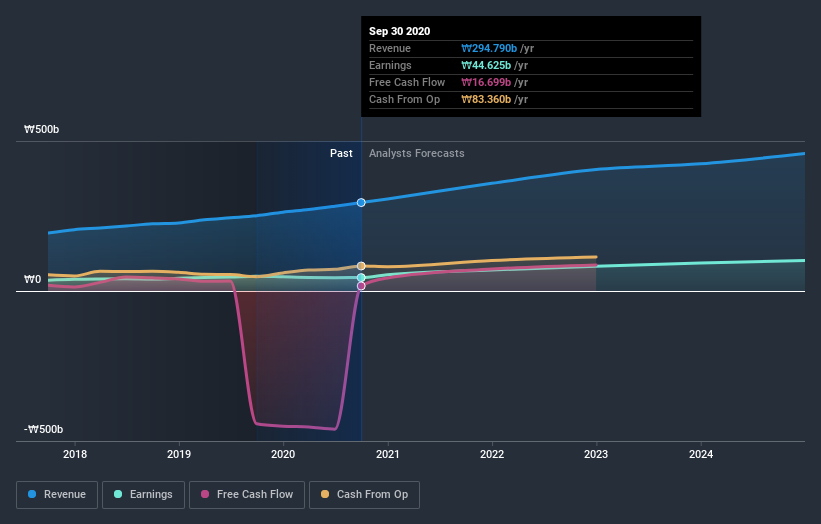Click the ₩500b y-axis label
This screenshot has width=821, height=524.
pyautogui.click(x=41, y=129)
